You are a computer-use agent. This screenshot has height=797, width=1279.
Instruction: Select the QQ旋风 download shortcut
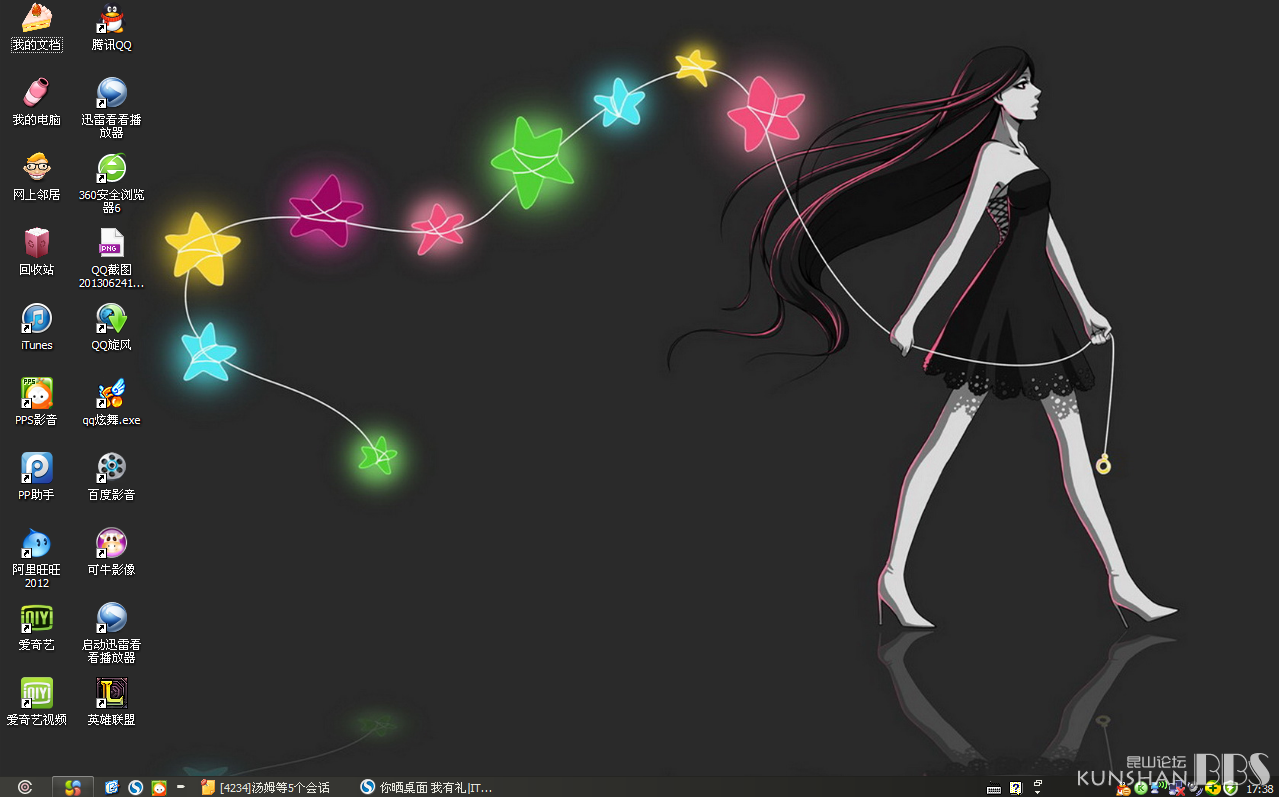(x=111, y=327)
